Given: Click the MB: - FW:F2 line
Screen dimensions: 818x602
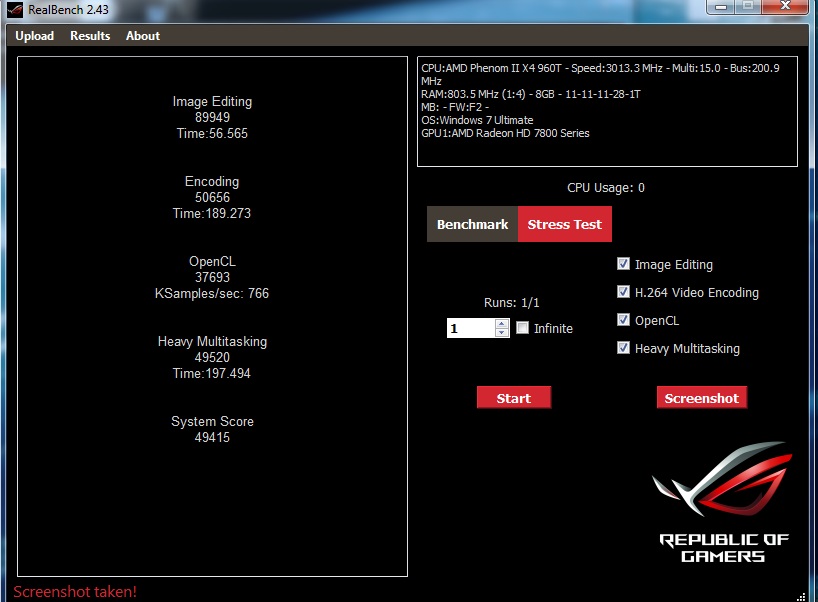Looking at the screenshot, I should [455, 107].
